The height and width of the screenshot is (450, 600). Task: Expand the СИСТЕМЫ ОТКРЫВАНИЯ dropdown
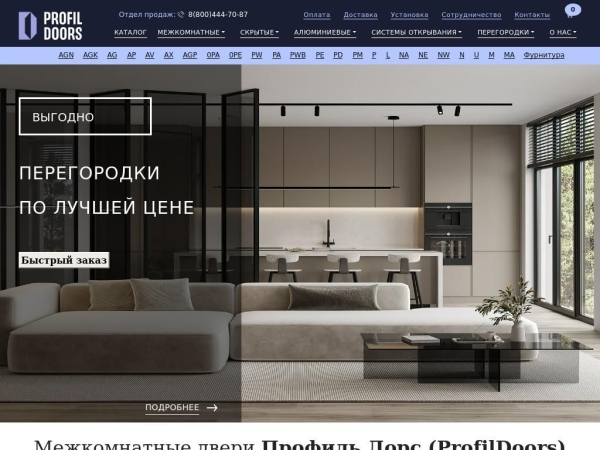coord(416,33)
